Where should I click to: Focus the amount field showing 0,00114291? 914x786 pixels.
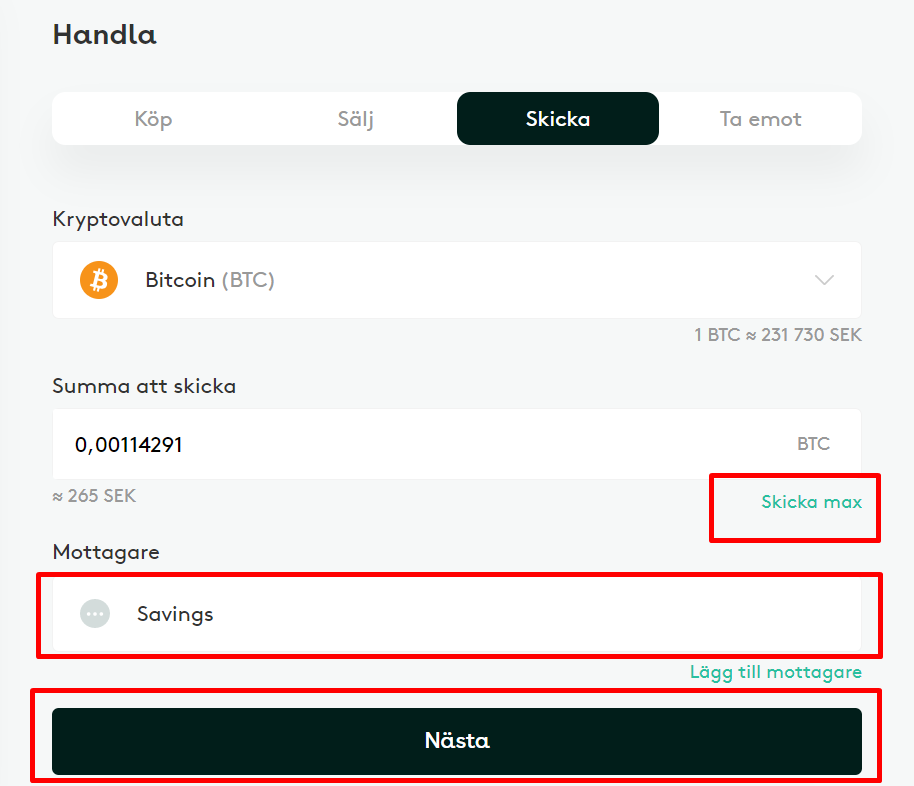[400, 444]
